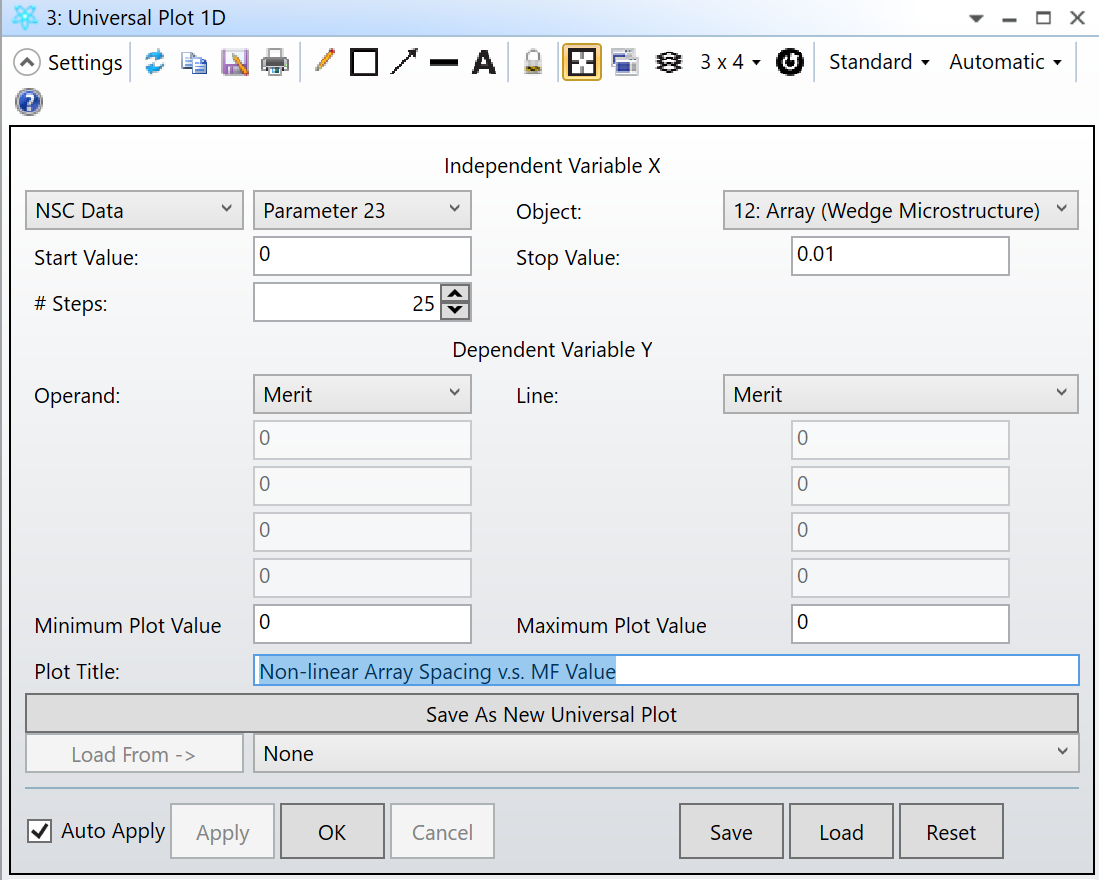Viewport: 1099px width, 880px height.
Task: Open the 3 x 4 grid menu
Action: tap(729, 62)
